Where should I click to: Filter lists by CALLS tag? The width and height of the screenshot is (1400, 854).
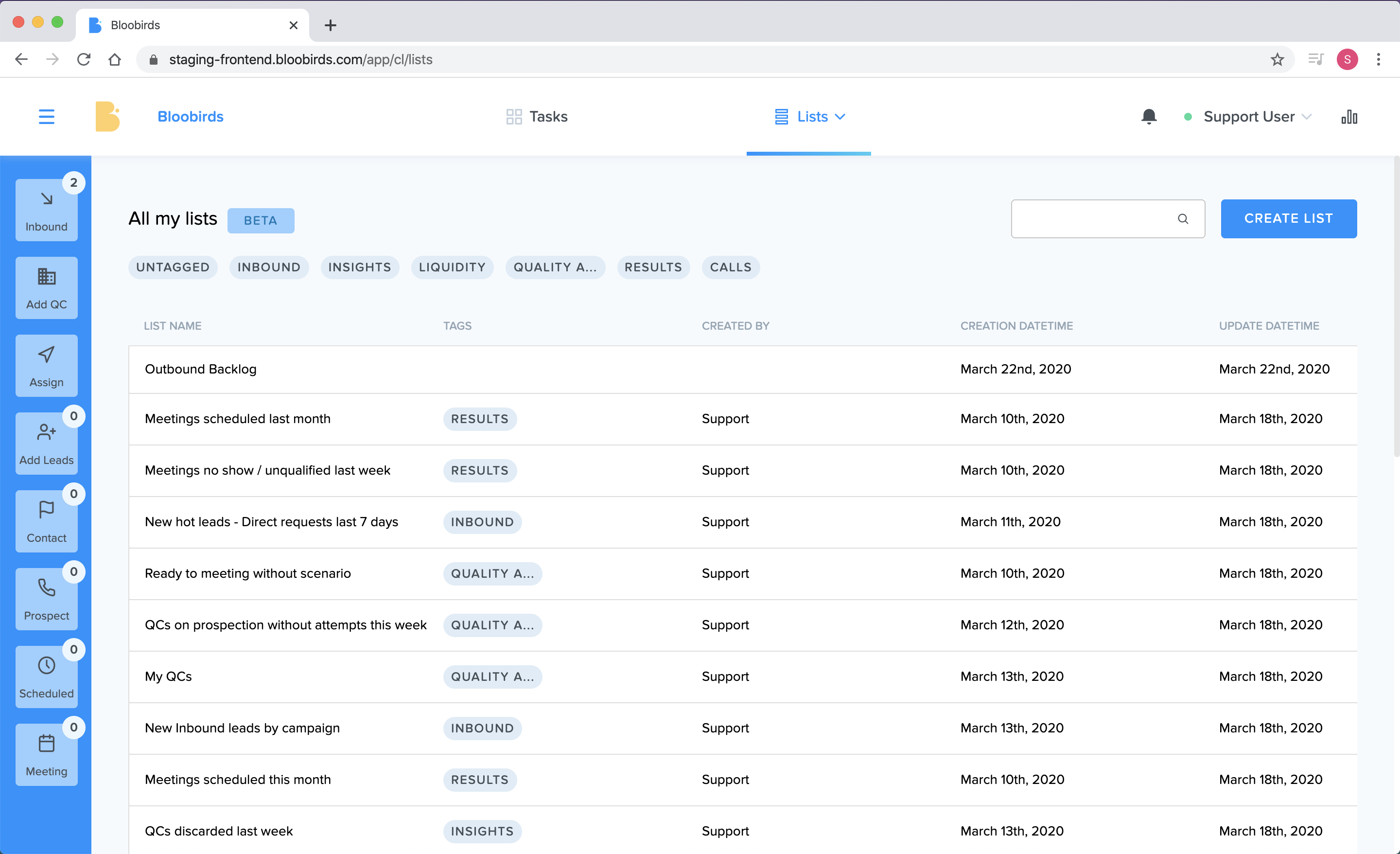(x=731, y=267)
